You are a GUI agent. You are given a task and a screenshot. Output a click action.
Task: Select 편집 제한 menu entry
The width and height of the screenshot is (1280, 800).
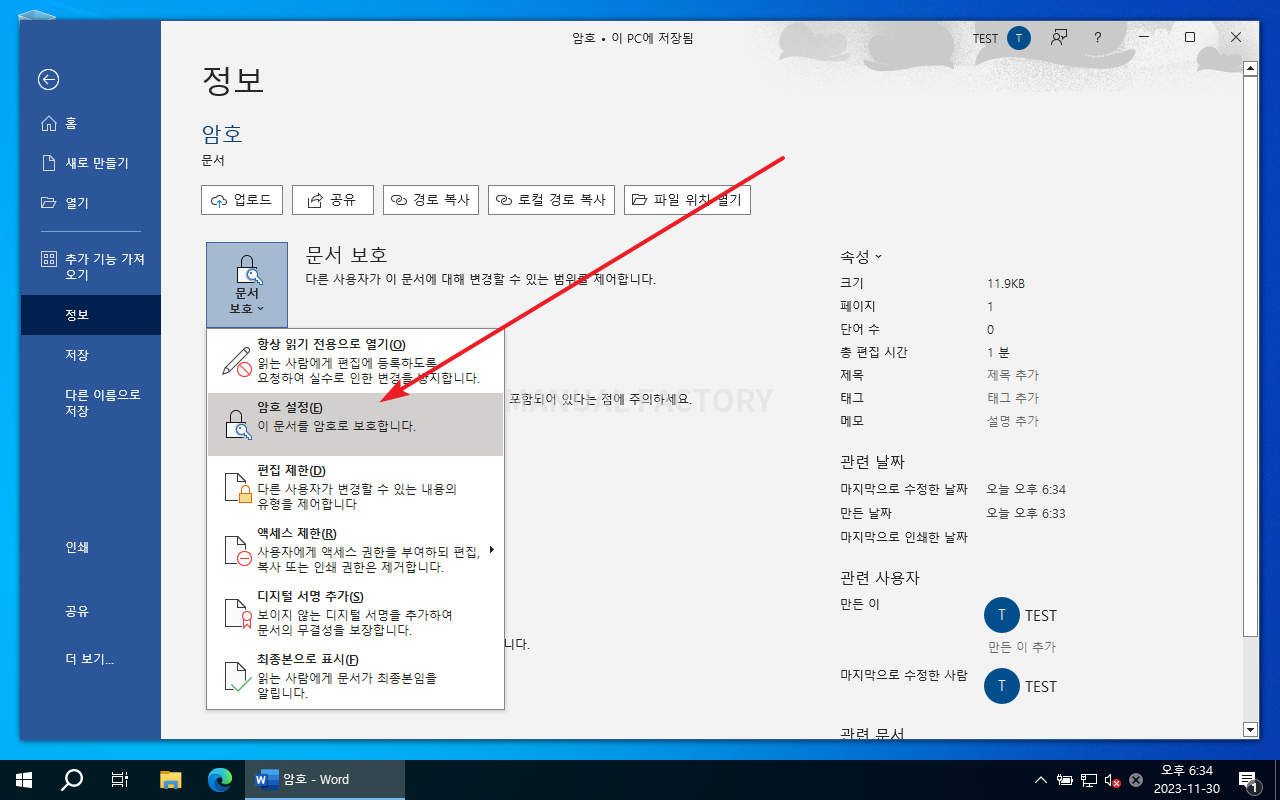point(355,487)
